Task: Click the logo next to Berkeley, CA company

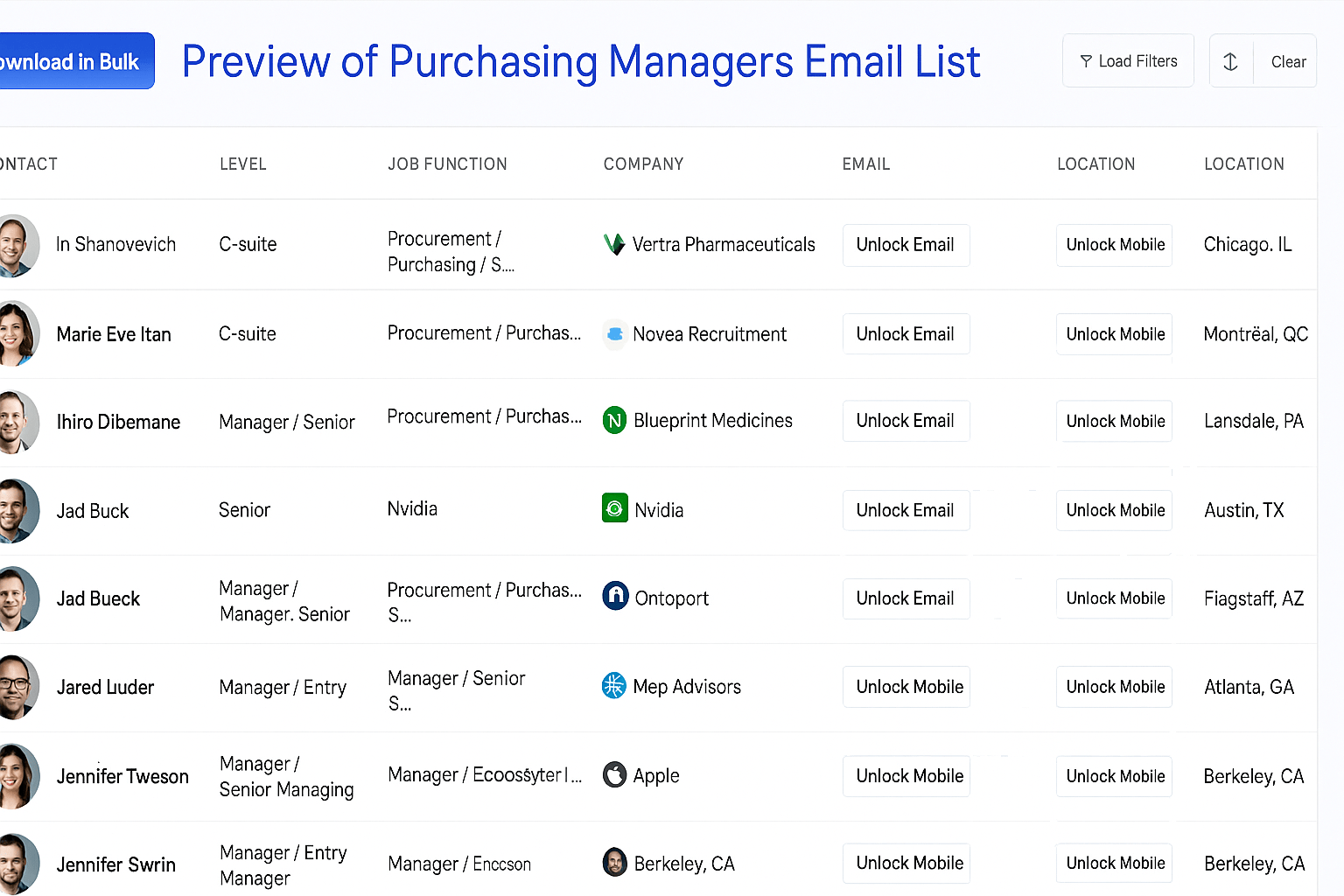Action: pos(615,863)
